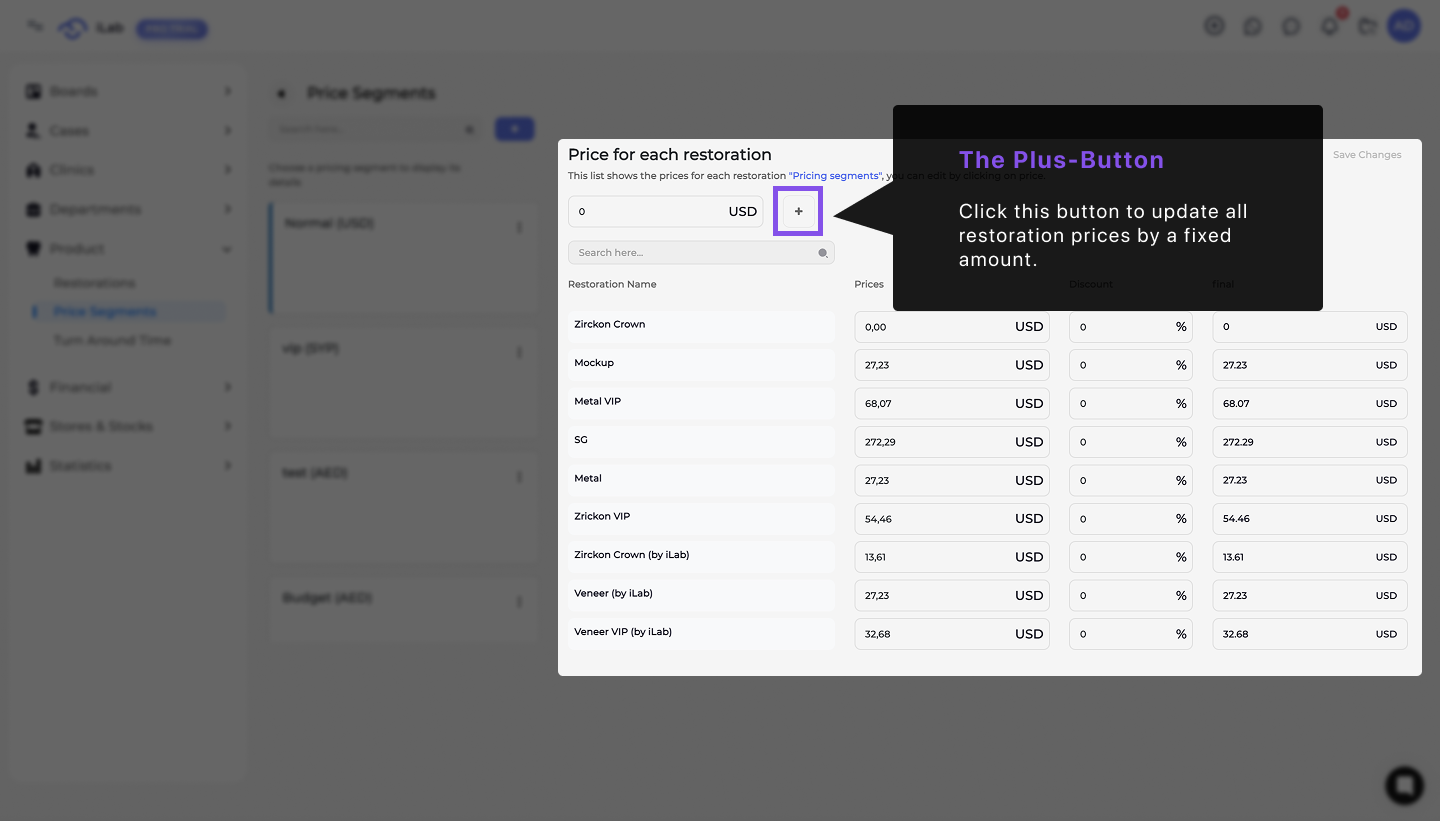Go to Turn Around Time page
The height and width of the screenshot is (821, 1440).
click(112, 340)
